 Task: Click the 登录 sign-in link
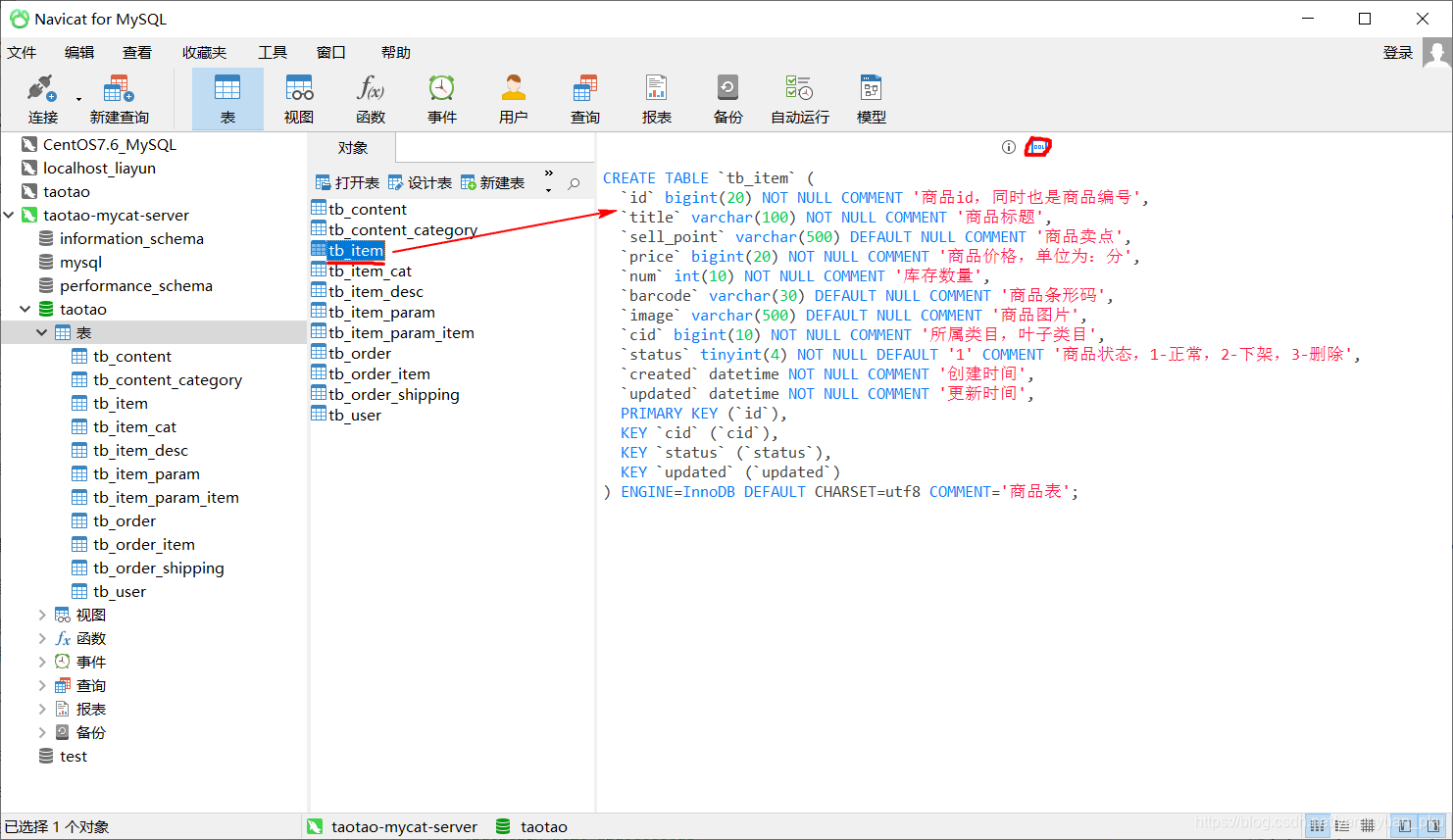point(1398,53)
